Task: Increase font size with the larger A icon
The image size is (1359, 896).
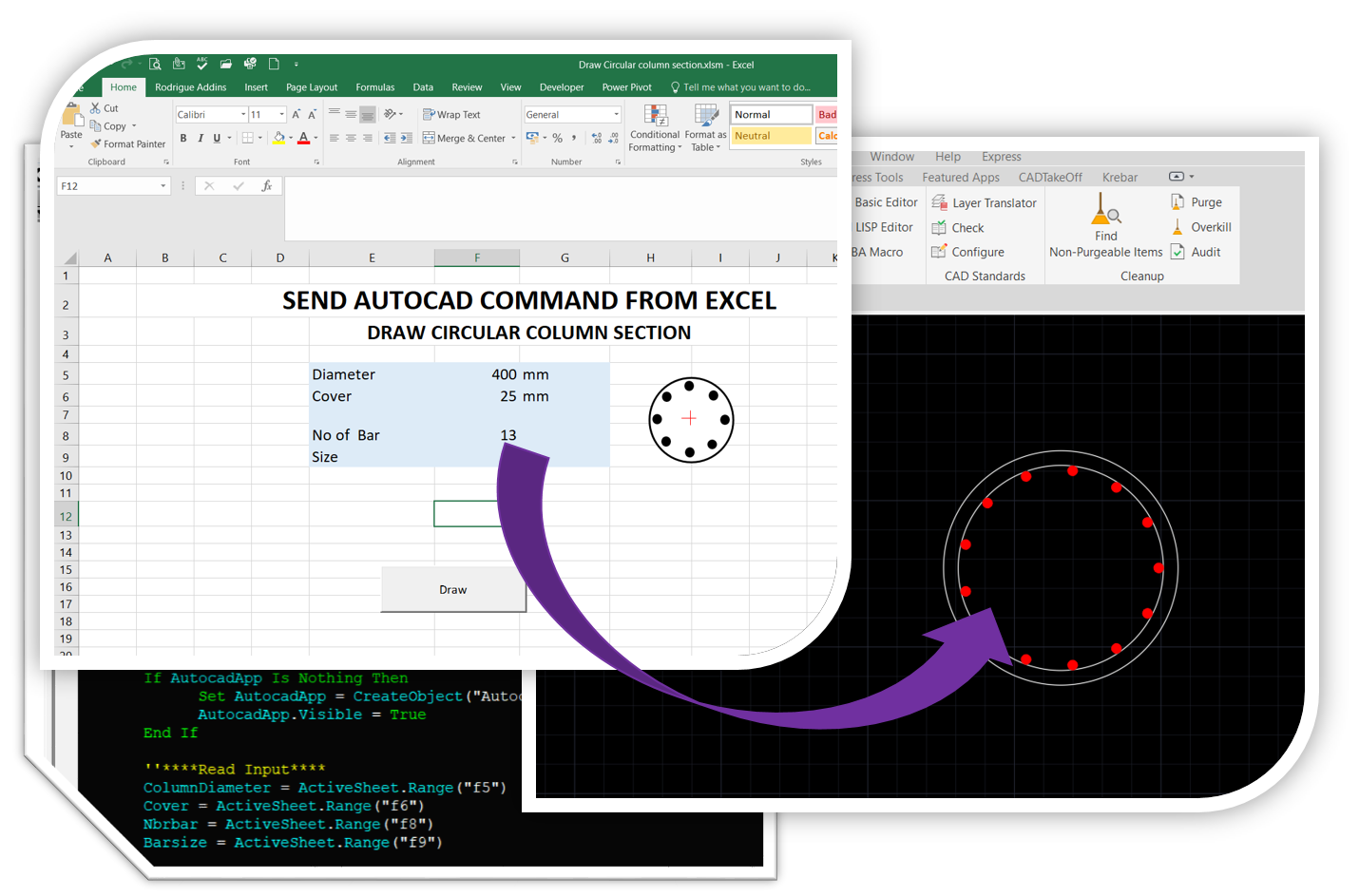Action: 296,114
